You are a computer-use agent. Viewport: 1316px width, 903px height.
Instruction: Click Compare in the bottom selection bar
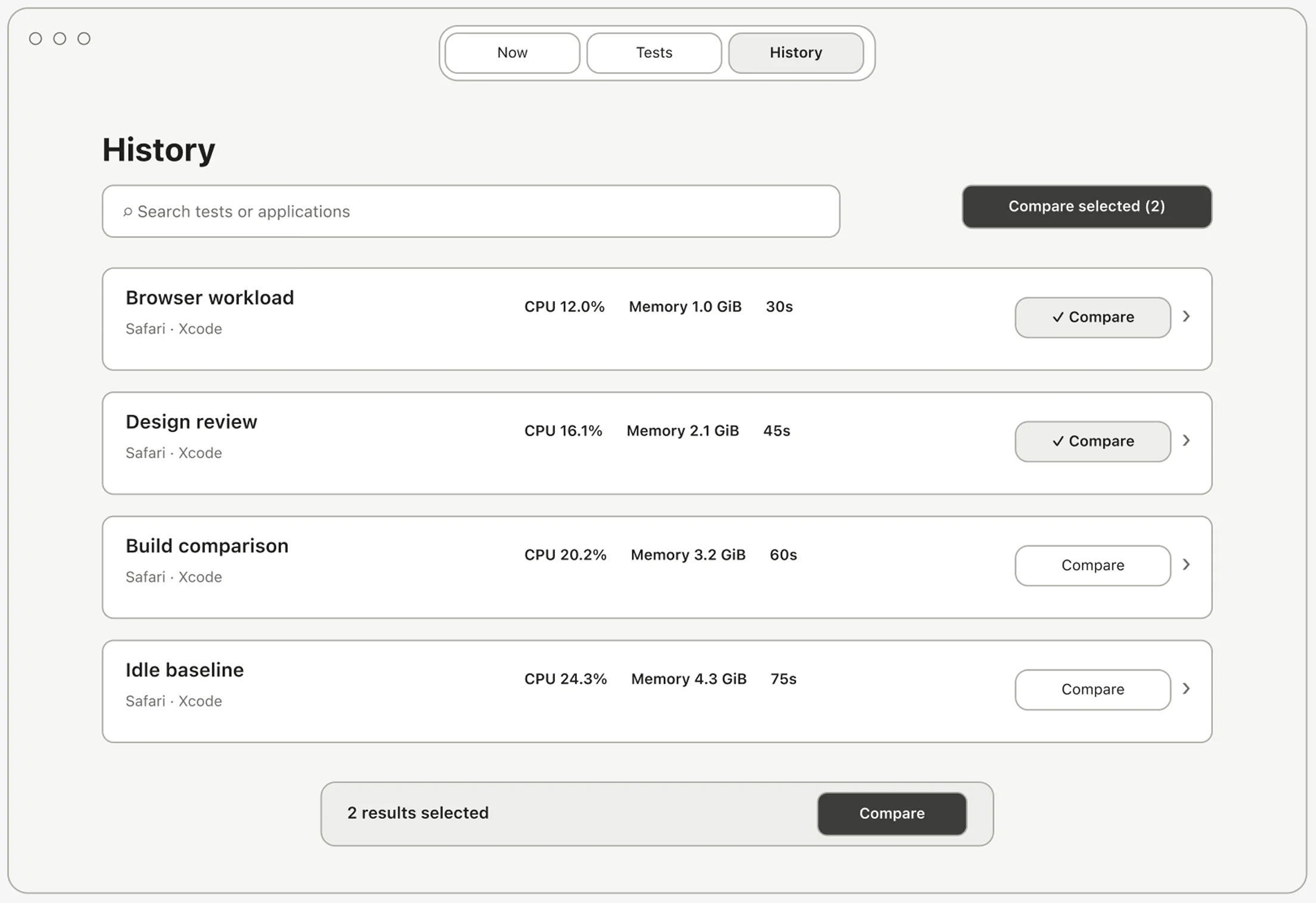pyautogui.click(x=892, y=814)
